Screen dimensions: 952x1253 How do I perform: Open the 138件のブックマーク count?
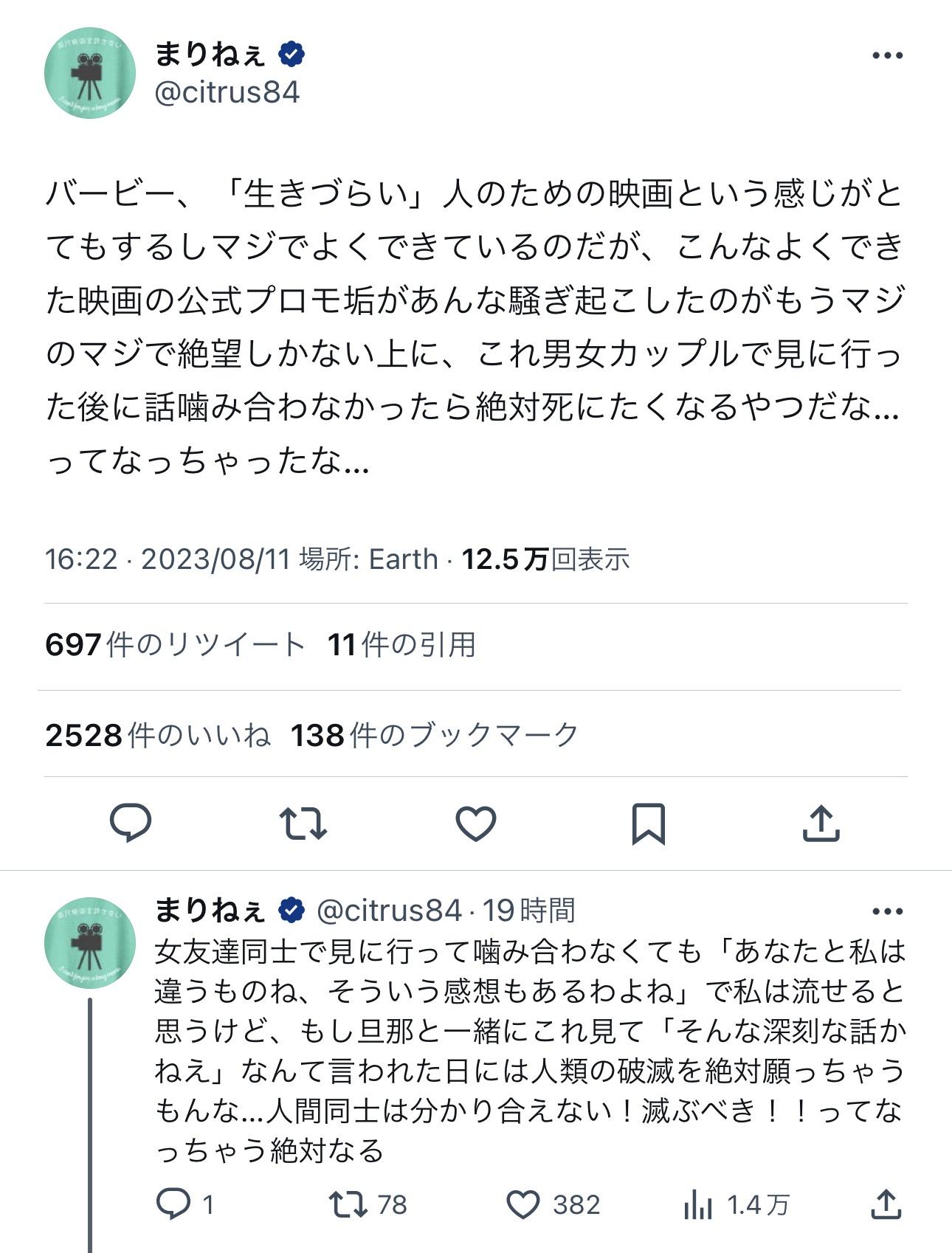pos(434,735)
